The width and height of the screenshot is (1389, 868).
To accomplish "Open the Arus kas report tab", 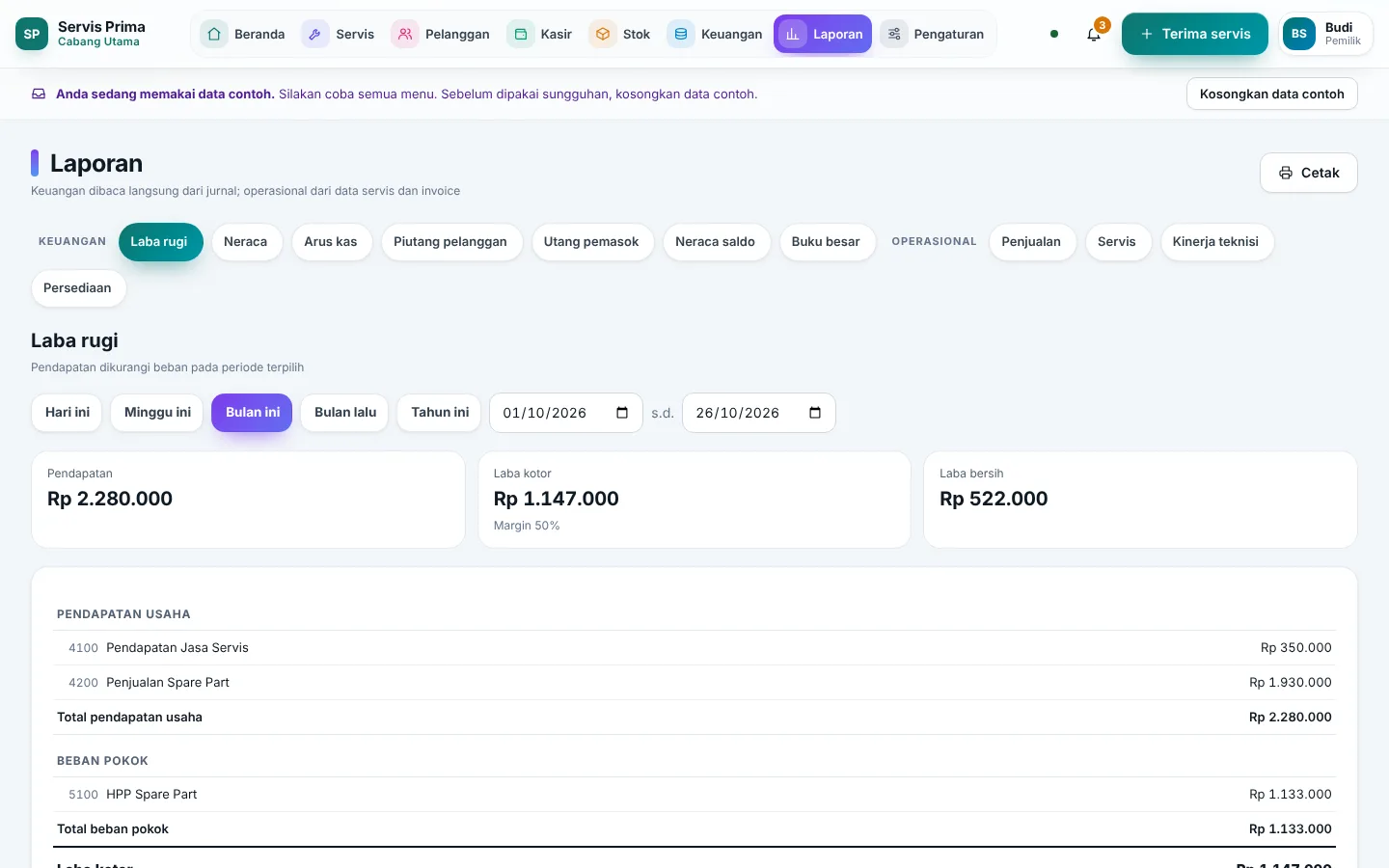I will point(331,242).
